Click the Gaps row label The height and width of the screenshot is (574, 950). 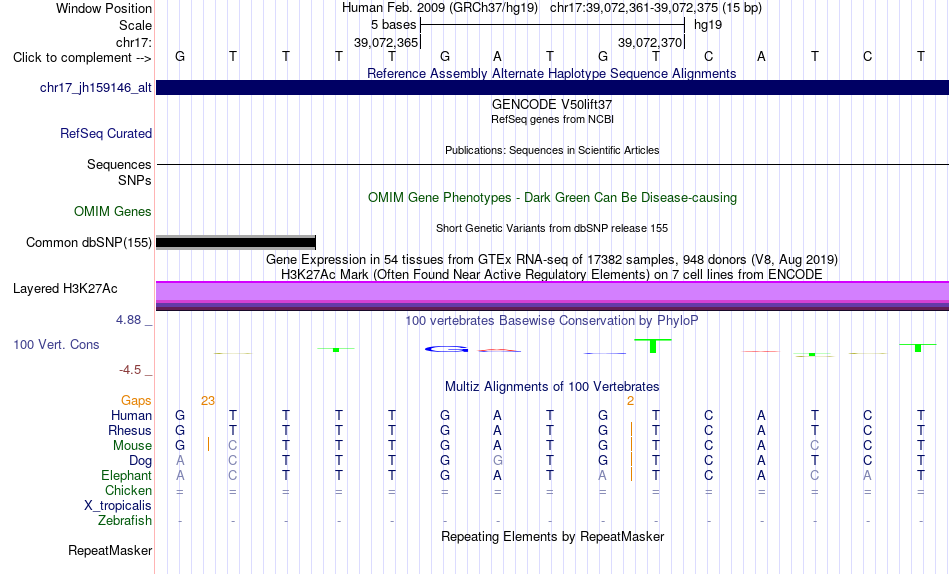coord(136,401)
